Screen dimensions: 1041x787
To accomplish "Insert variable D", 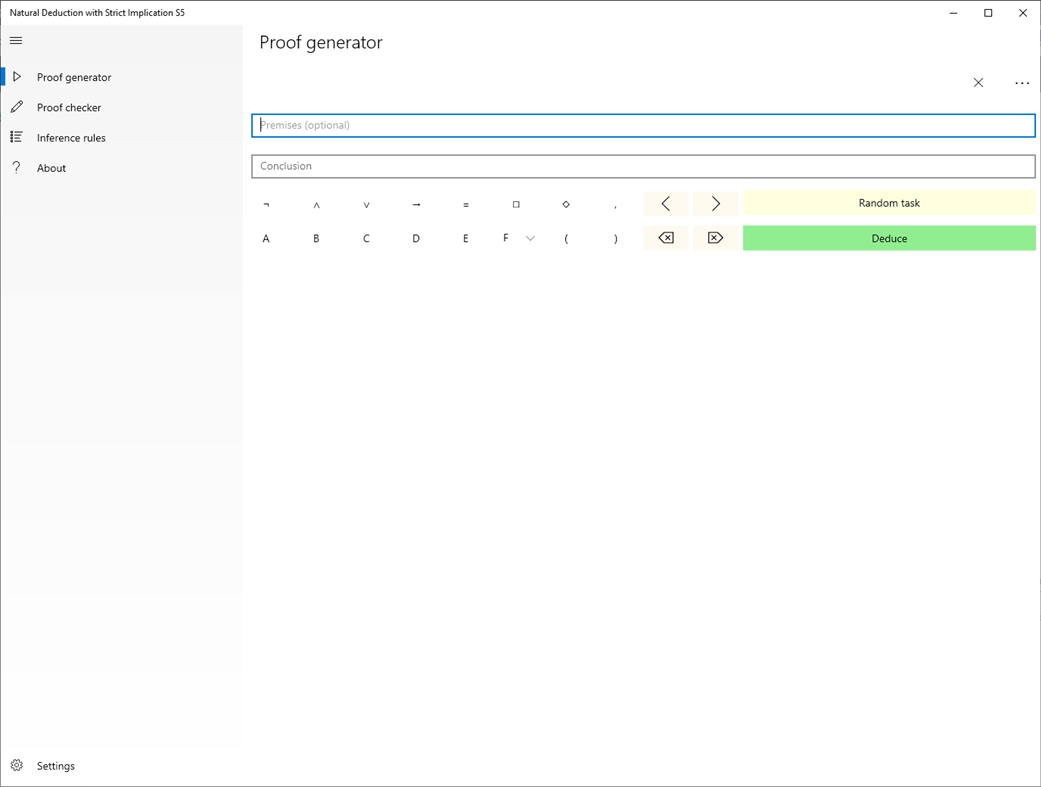I will pyautogui.click(x=416, y=238).
